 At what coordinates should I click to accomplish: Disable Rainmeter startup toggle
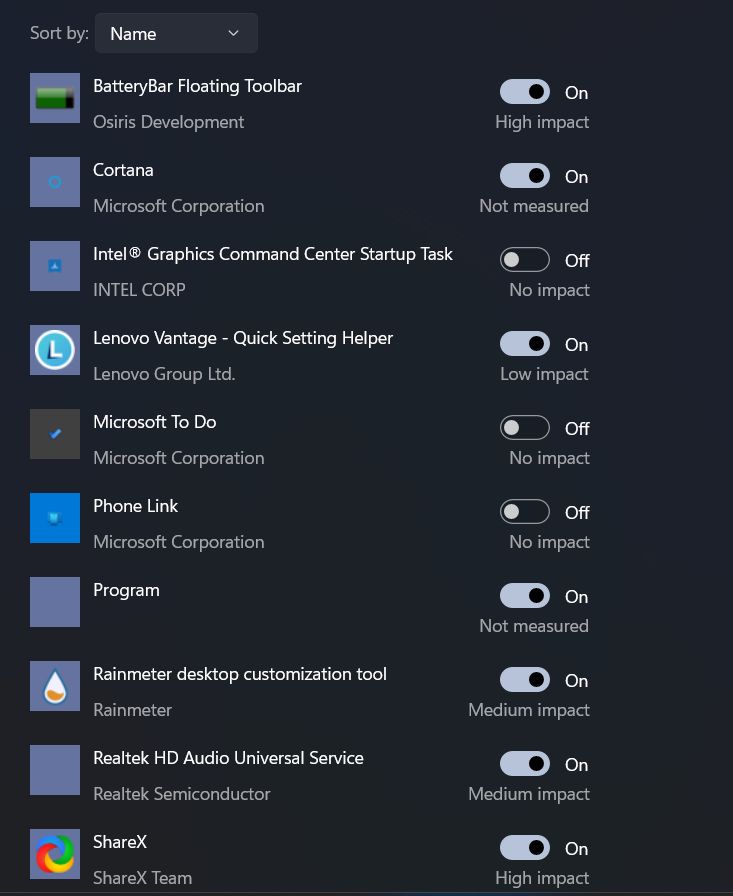(525, 680)
